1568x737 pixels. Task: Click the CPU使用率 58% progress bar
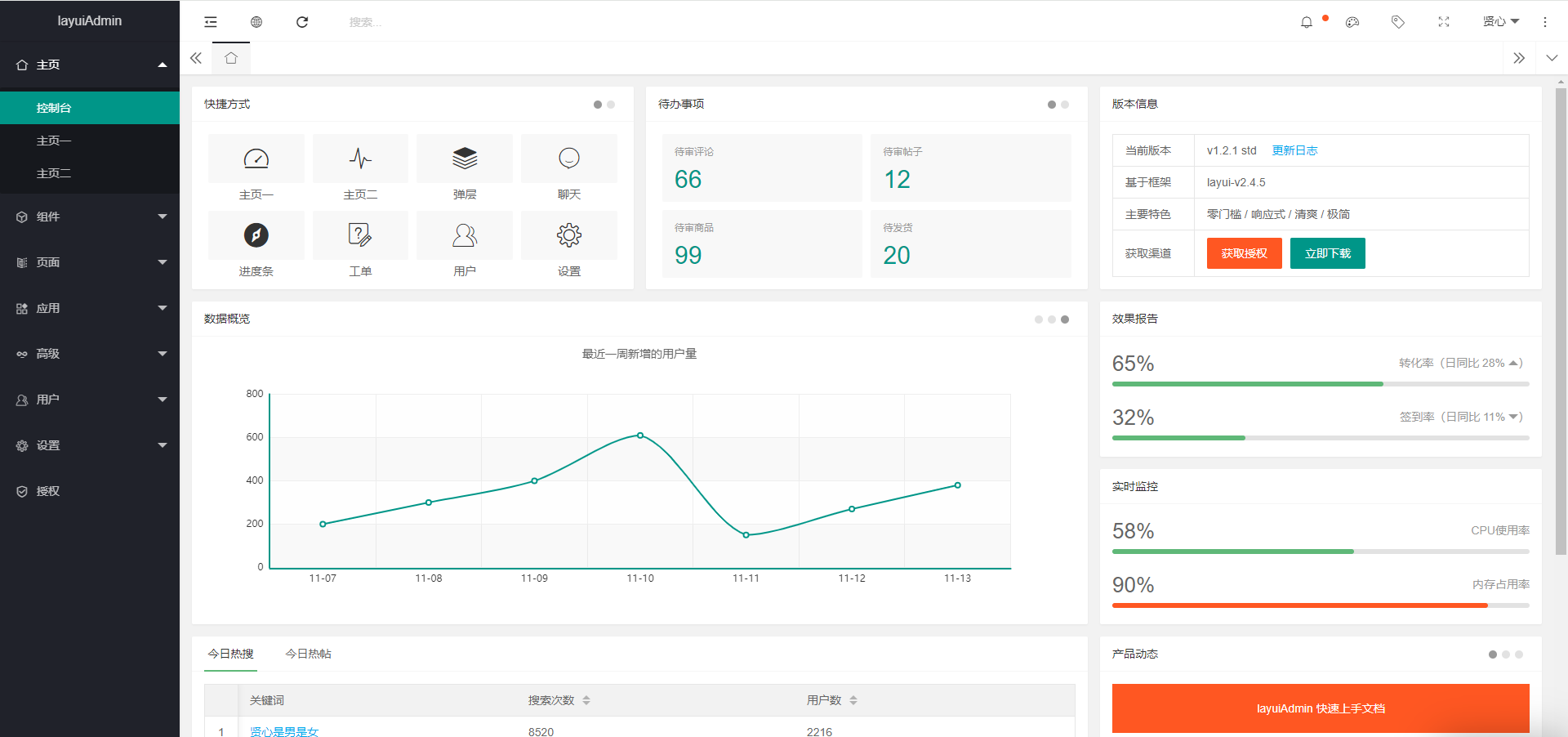(1321, 552)
